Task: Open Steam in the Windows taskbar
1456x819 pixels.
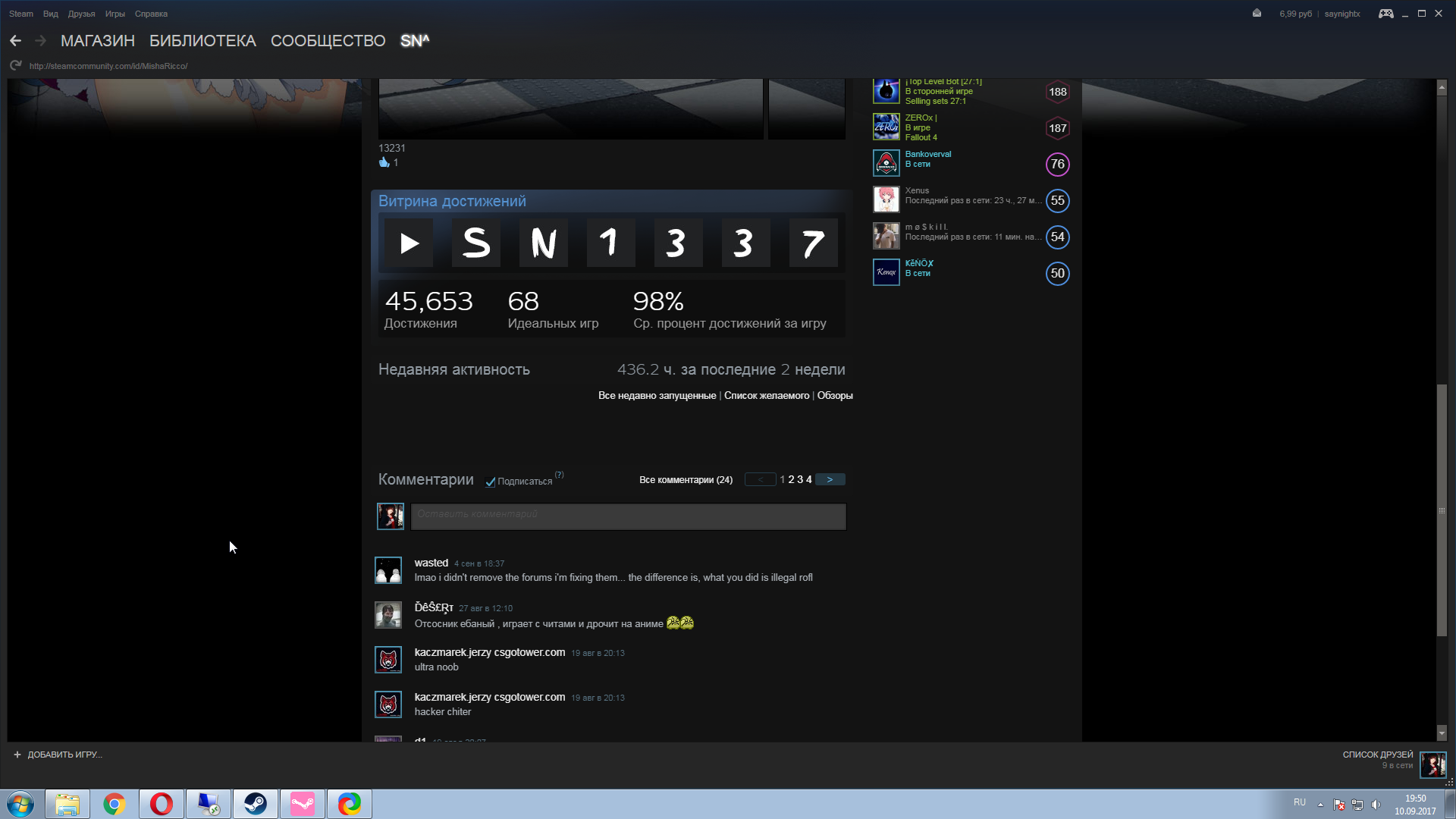Action: pyautogui.click(x=256, y=804)
